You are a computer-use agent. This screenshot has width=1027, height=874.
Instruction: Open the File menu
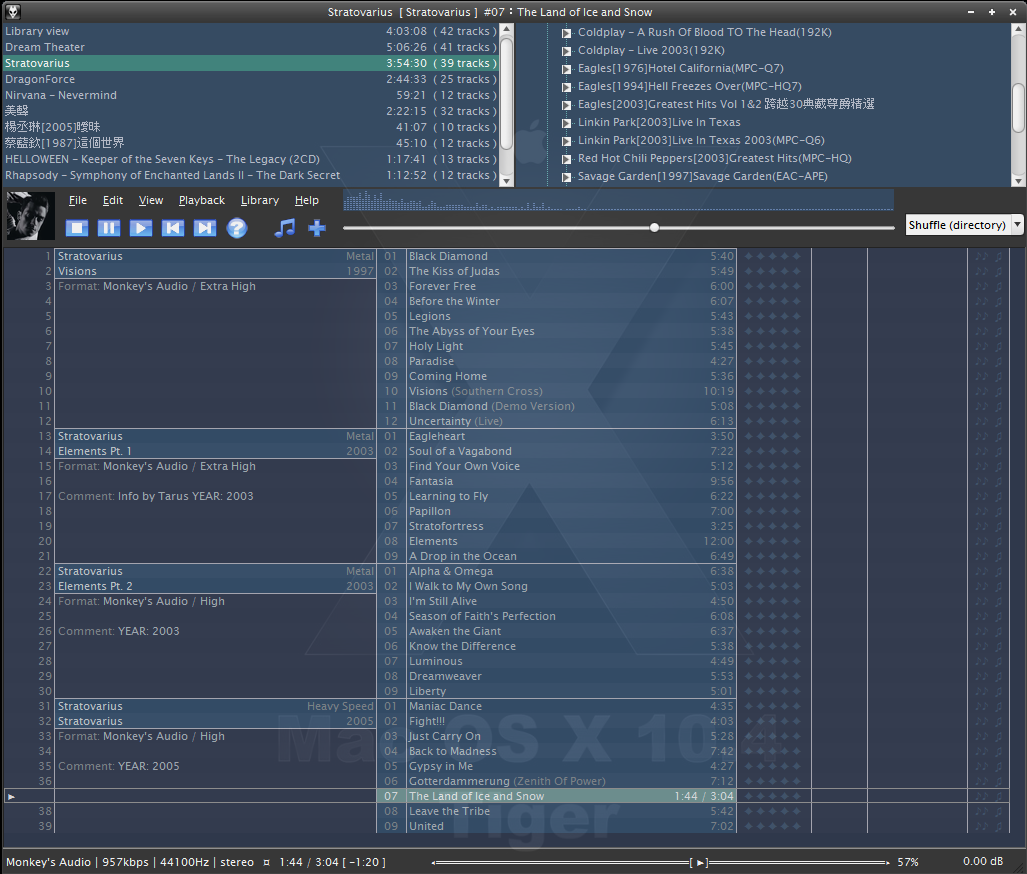click(78, 200)
